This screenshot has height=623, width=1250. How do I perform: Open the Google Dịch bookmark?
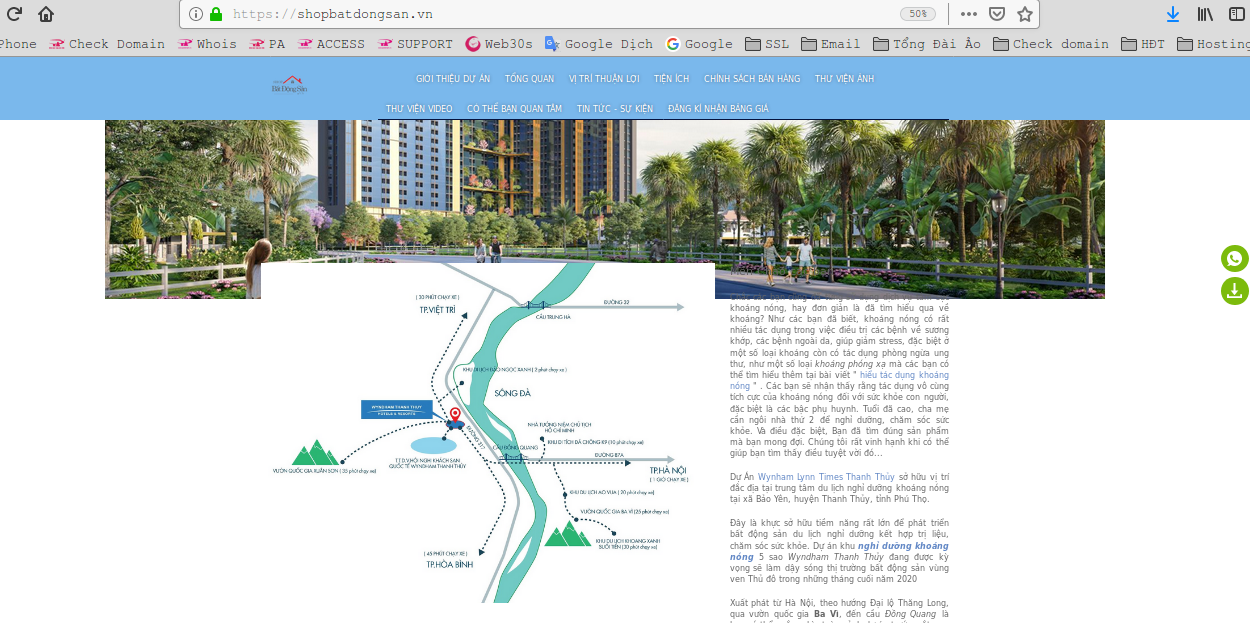(599, 44)
